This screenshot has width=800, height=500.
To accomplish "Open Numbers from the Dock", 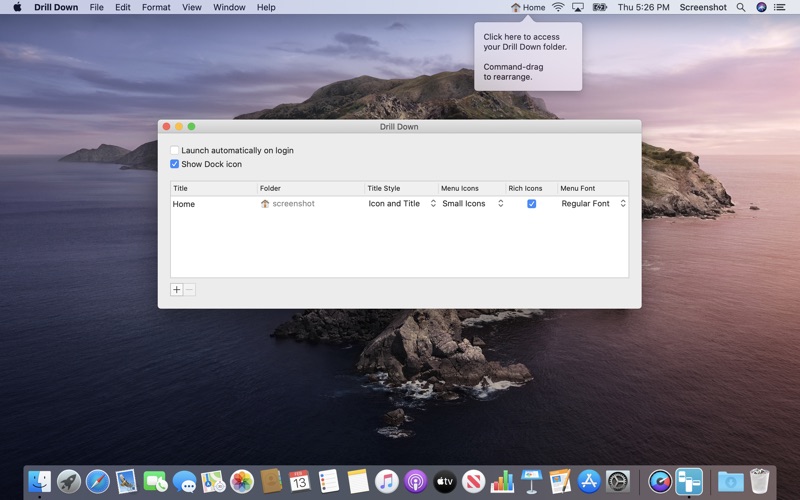I will coord(502,481).
